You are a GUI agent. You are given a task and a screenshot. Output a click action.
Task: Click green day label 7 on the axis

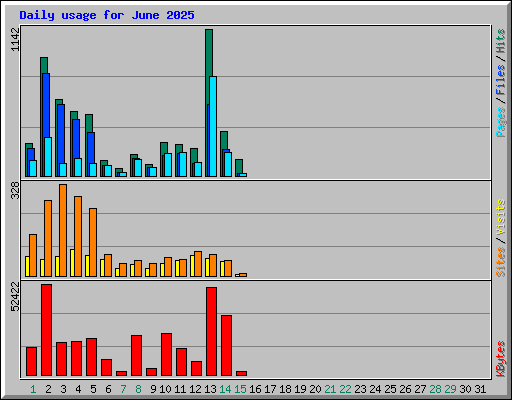(123, 389)
